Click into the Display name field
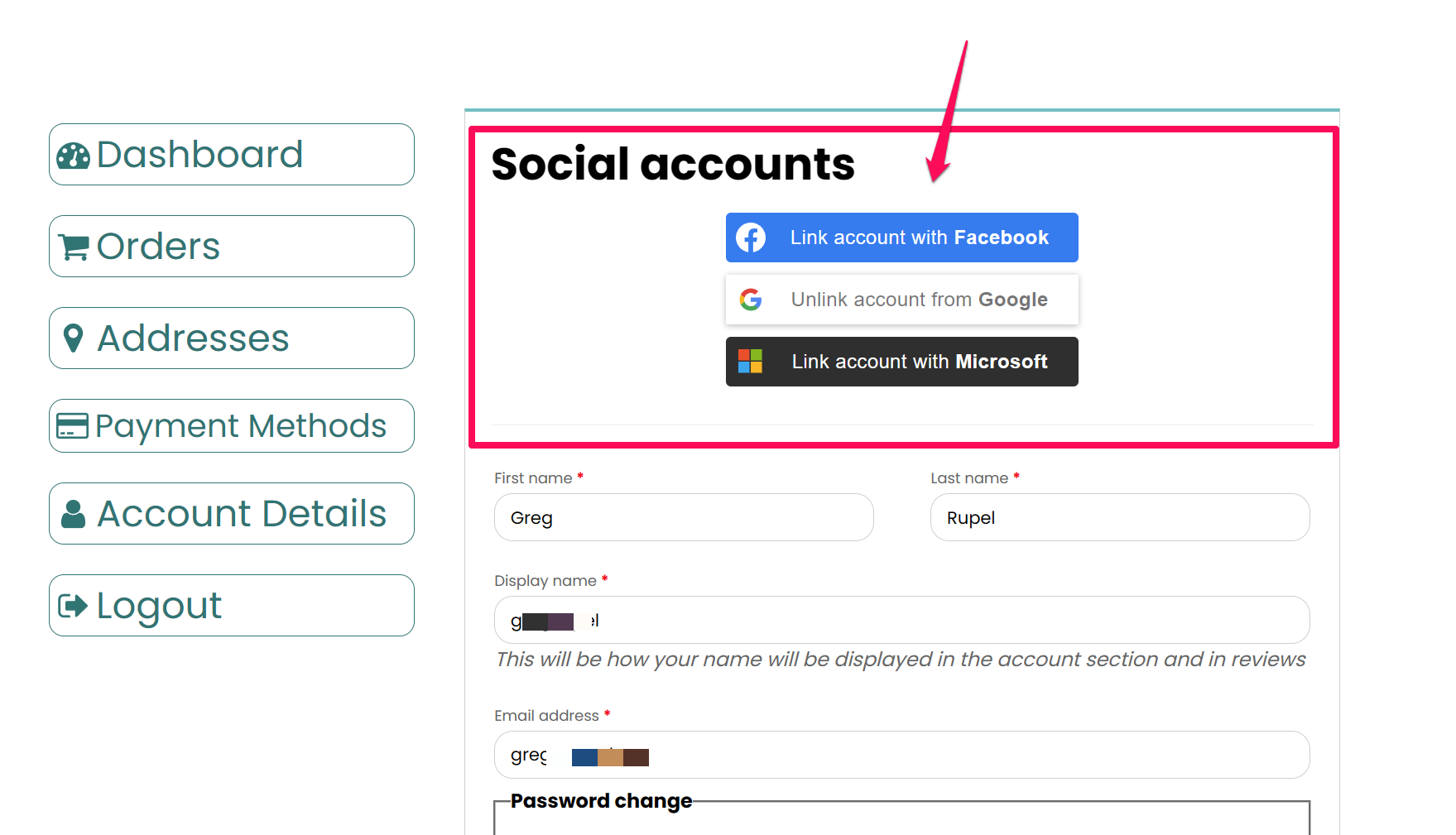1456x835 pixels. [x=902, y=620]
